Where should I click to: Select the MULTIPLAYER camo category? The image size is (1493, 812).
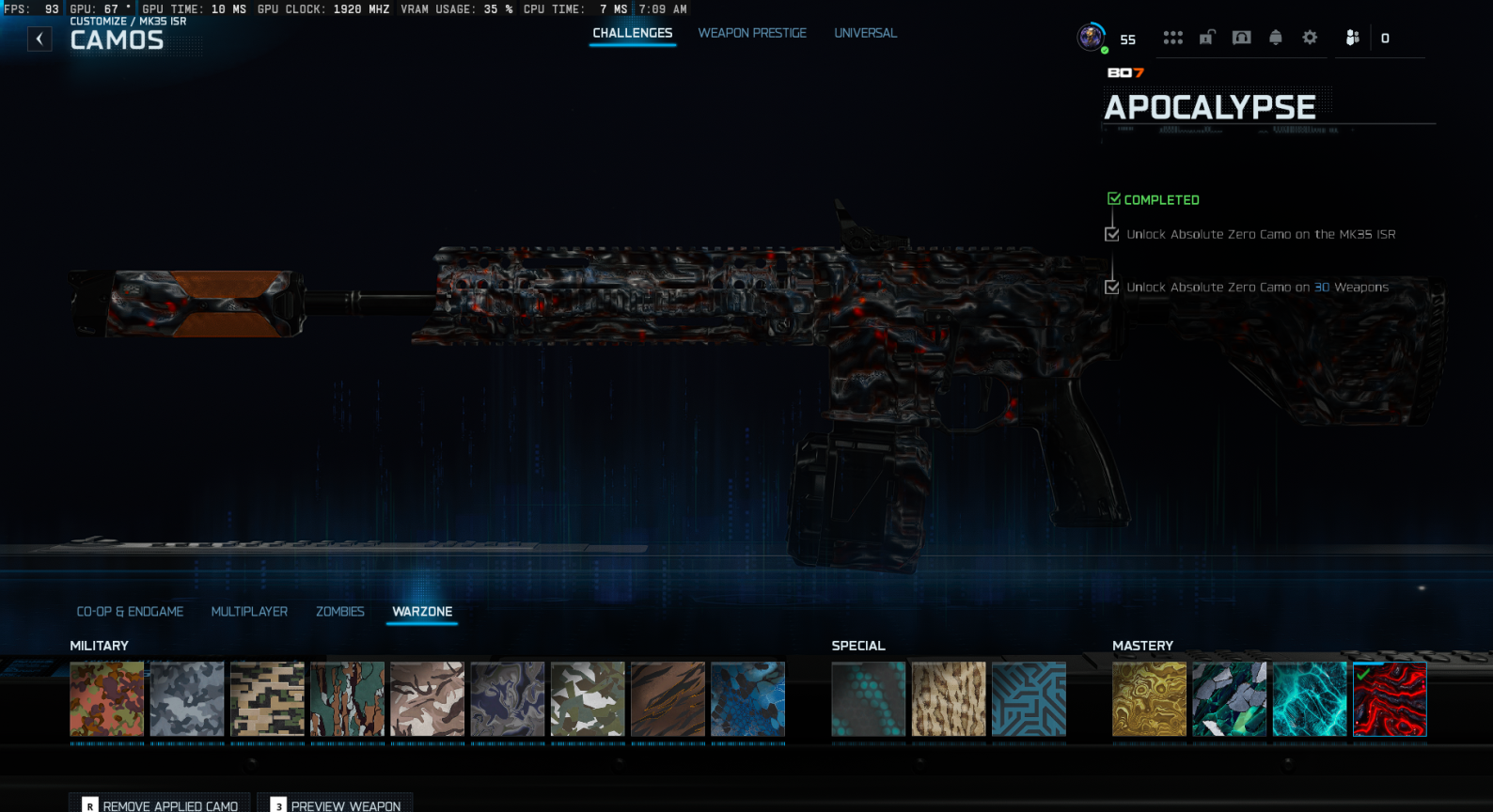point(249,612)
